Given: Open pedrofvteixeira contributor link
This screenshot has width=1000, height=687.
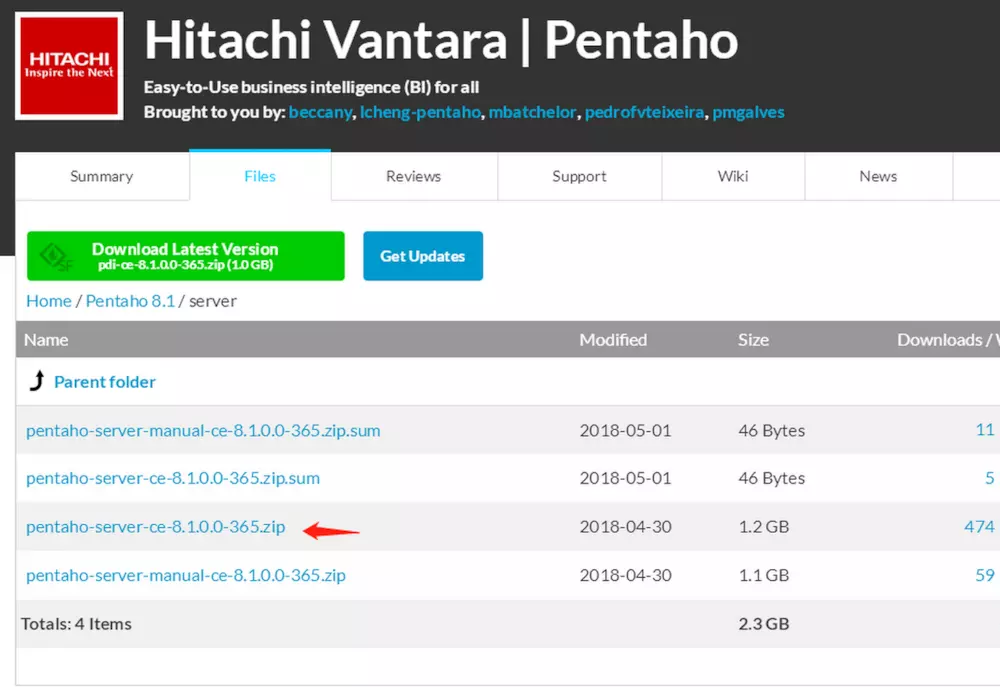Looking at the screenshot, I should click(645, 112).
